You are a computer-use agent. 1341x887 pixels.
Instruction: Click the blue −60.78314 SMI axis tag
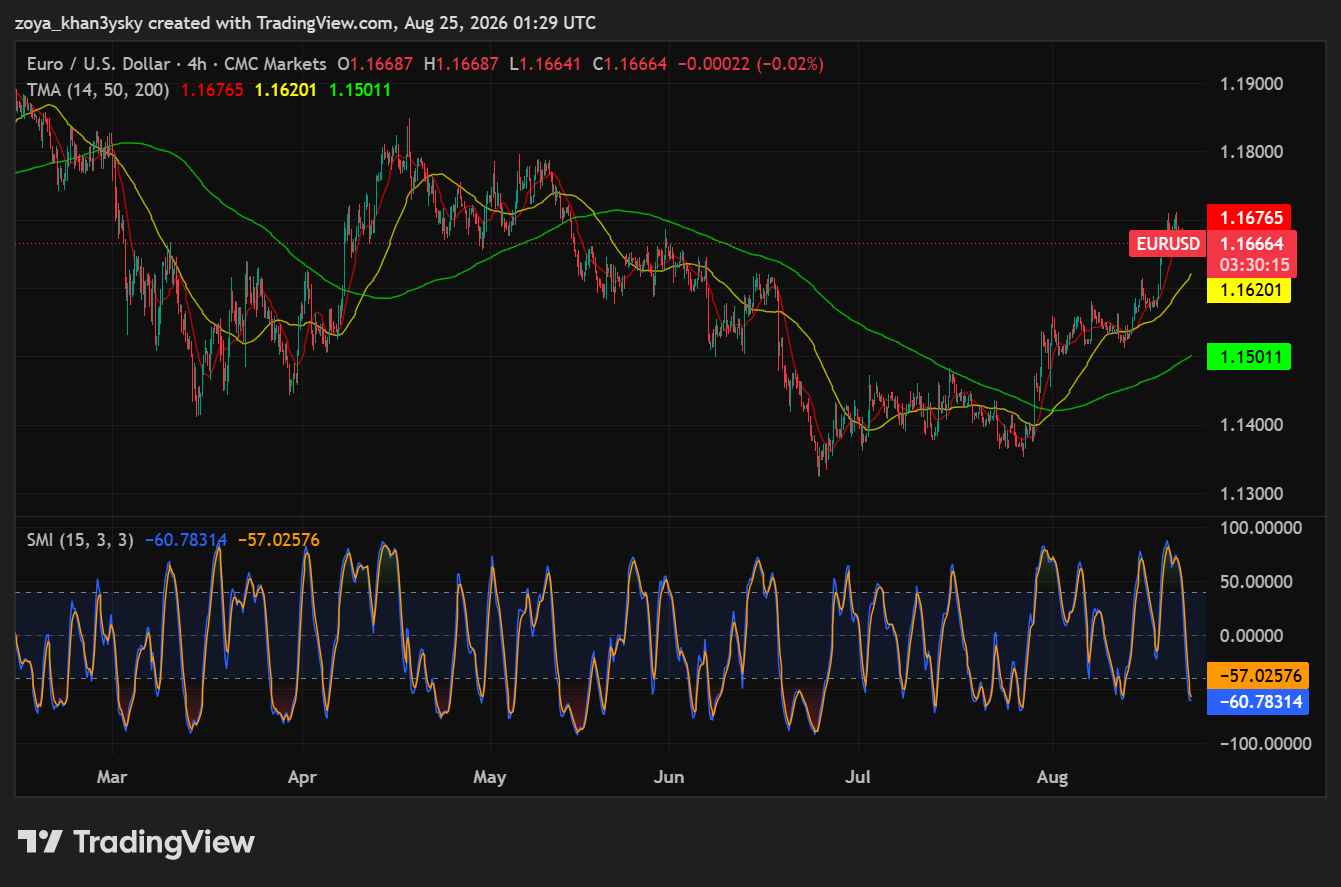tap(1257, 702)
